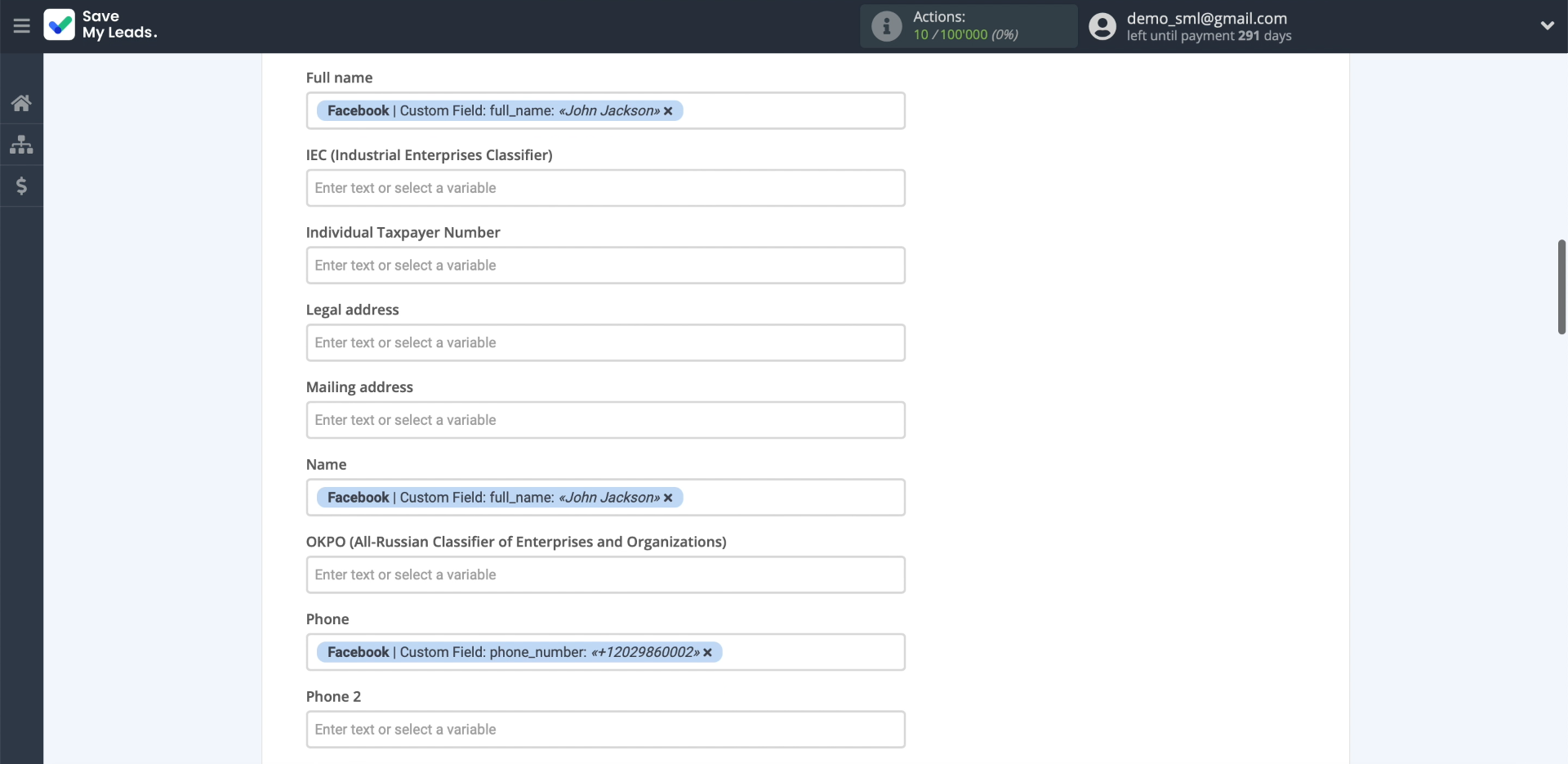The height and width of the screenshot is (764, 1568).
Task: Focus the Phone 2 input field
Action: coord(605,730)
